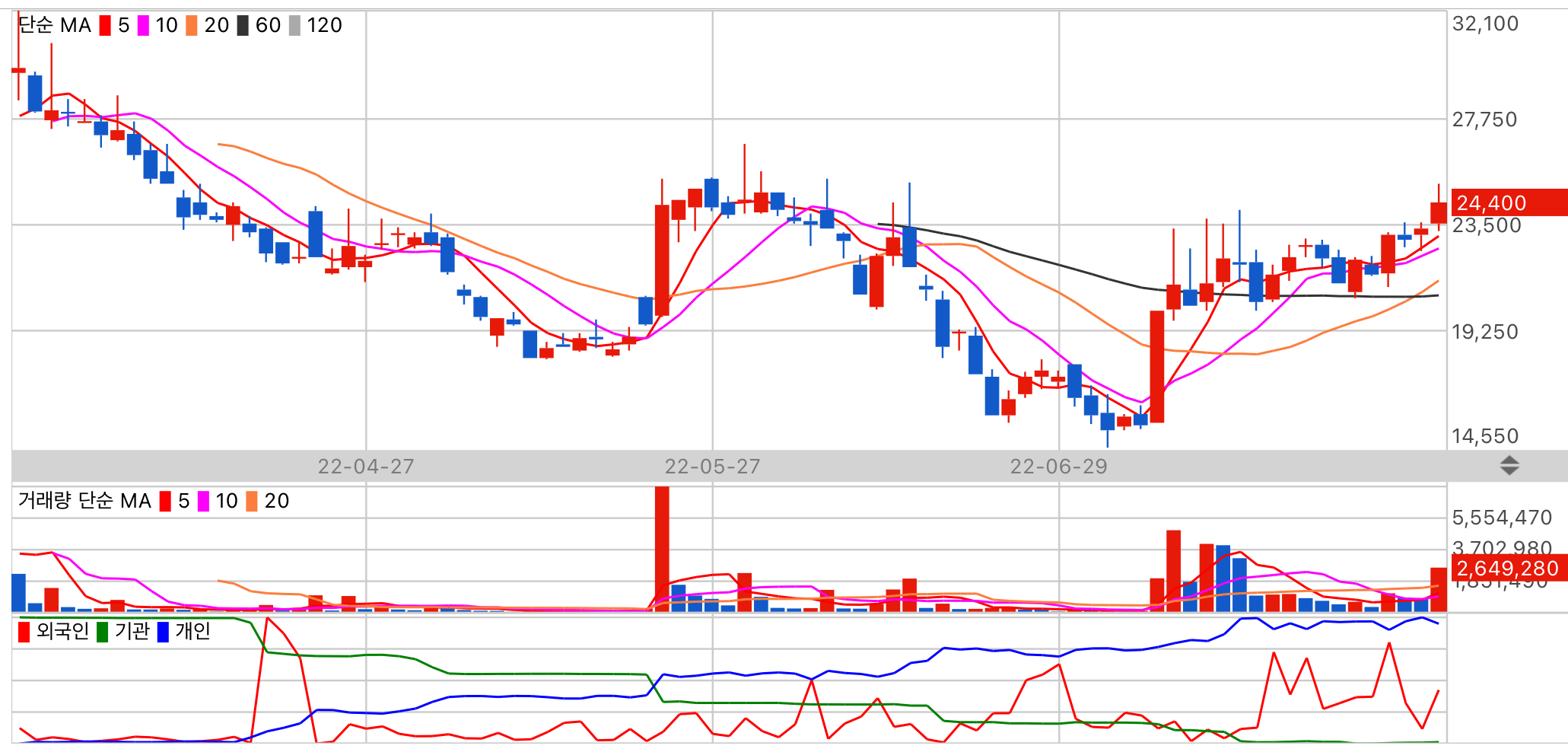Viewport: 1568px width, 752px height.
Task: Click the red volume MA 5 swatch
Action: (165, 502)
